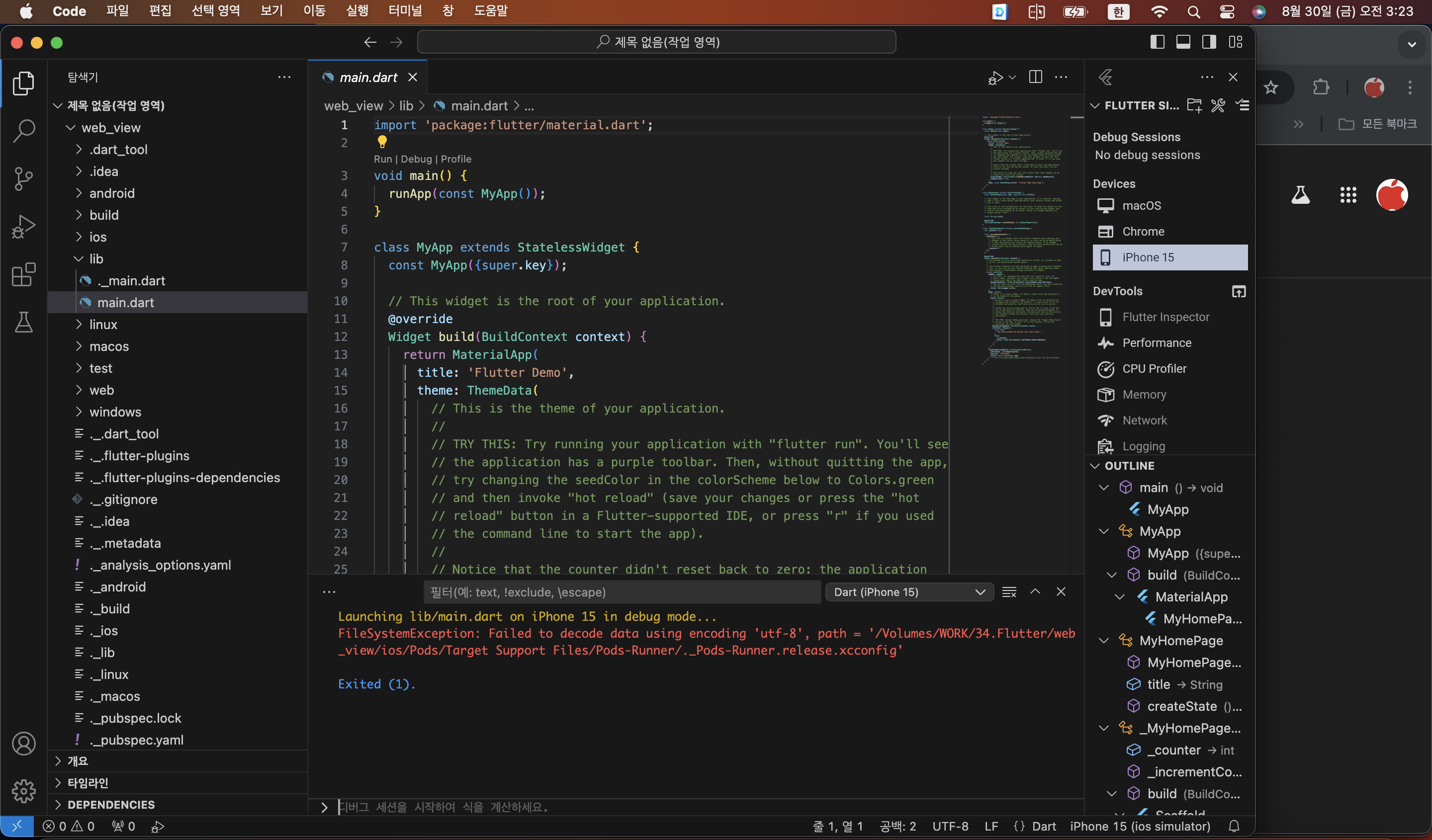Click iPhone 15 (ios simulator) in the status bar

click(x=1139, y=827)
